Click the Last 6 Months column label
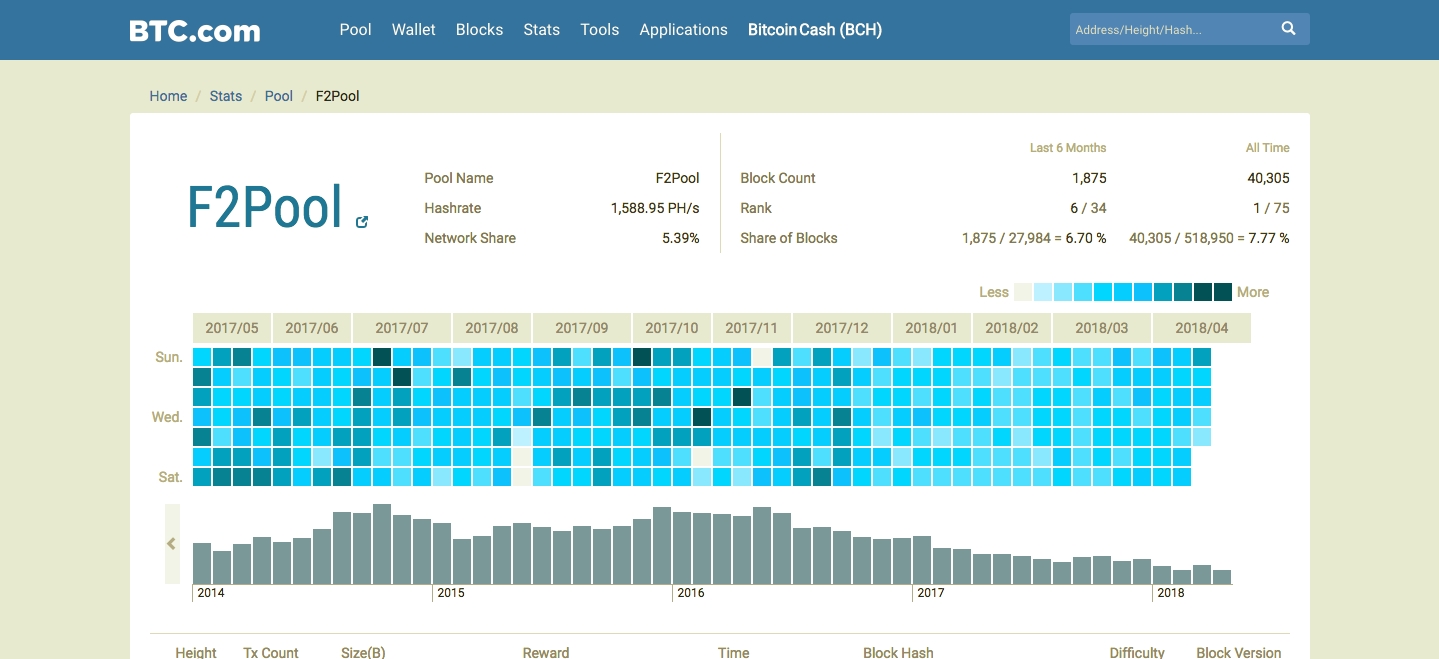Viewport: 1439px width, 659px height. coord(1068,148)
